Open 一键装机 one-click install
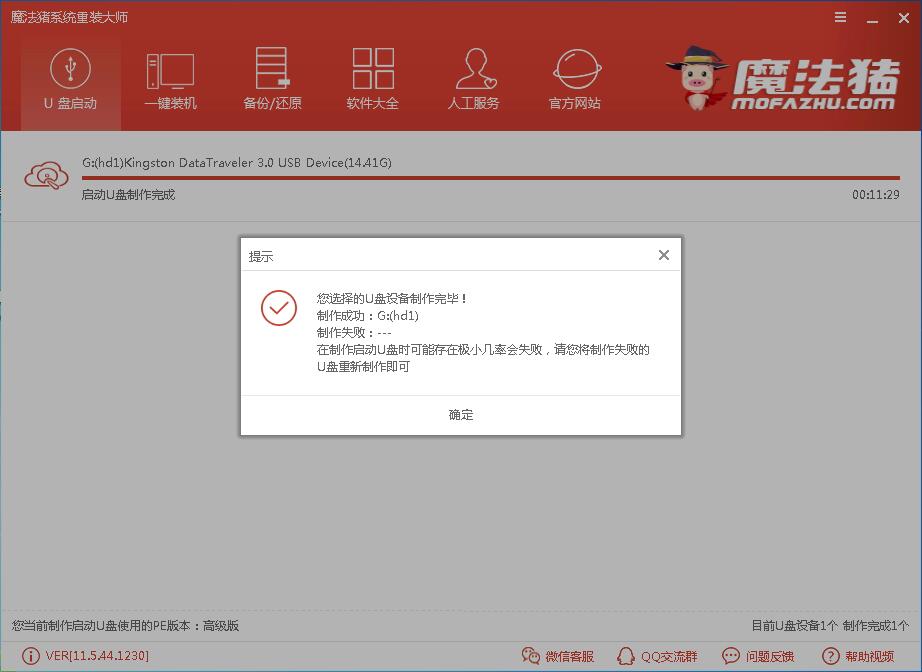922x672 pixels. [170, 80]
